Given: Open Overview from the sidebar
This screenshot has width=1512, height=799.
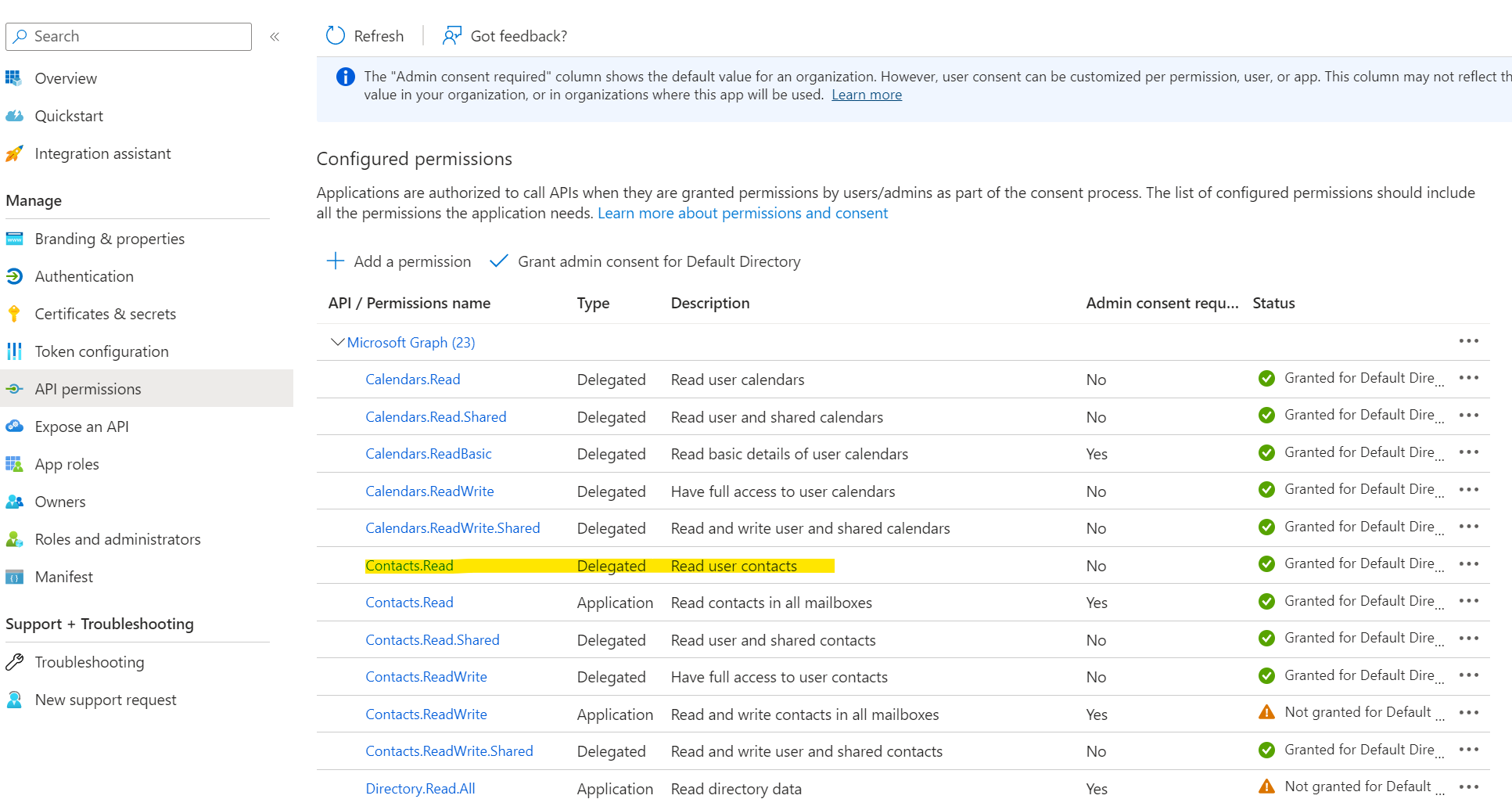Looking at the screenshot, I should pos(66,78).
